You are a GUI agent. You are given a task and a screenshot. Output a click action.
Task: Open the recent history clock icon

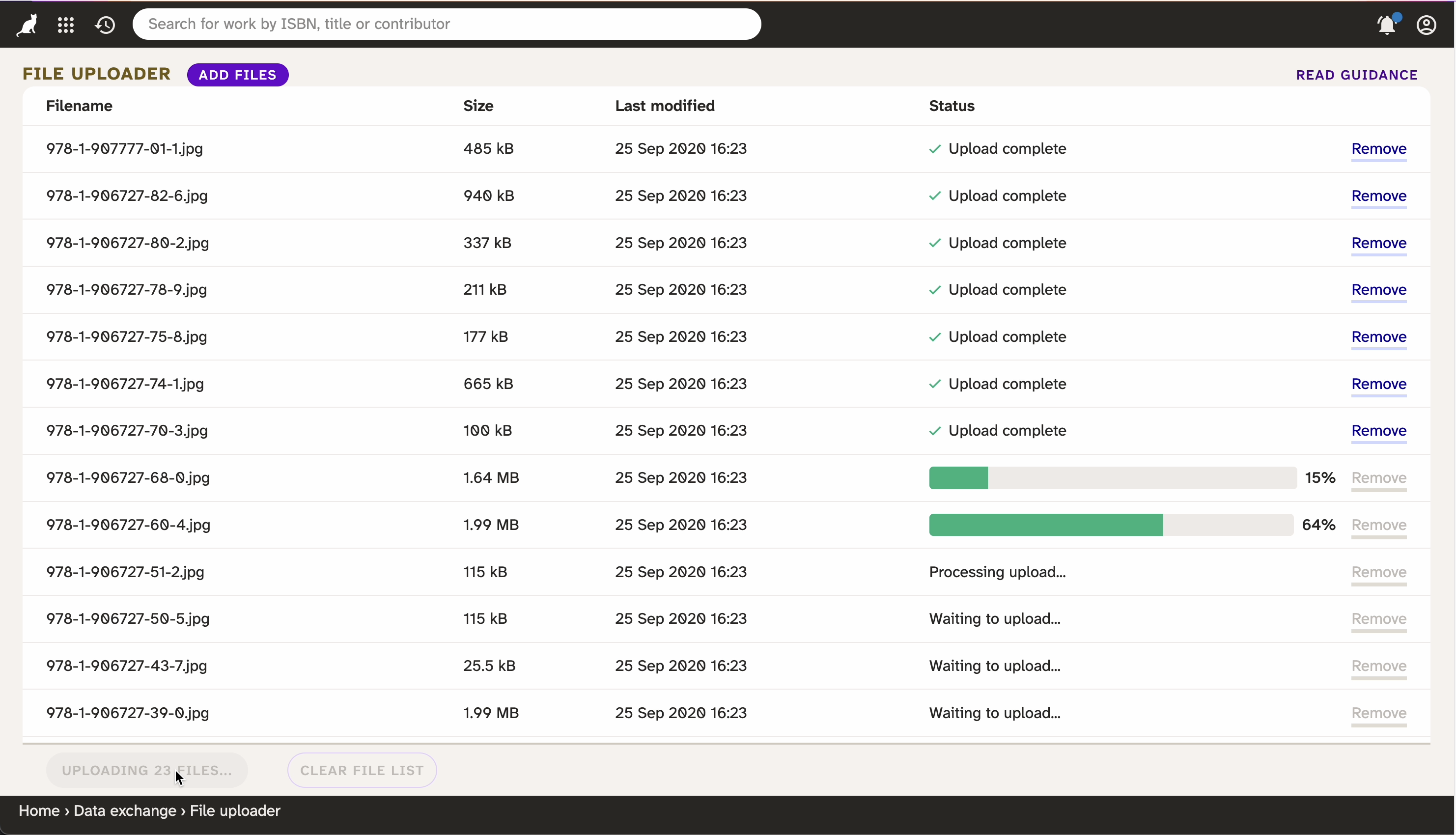pyautogui.click(x=105, y=25)
